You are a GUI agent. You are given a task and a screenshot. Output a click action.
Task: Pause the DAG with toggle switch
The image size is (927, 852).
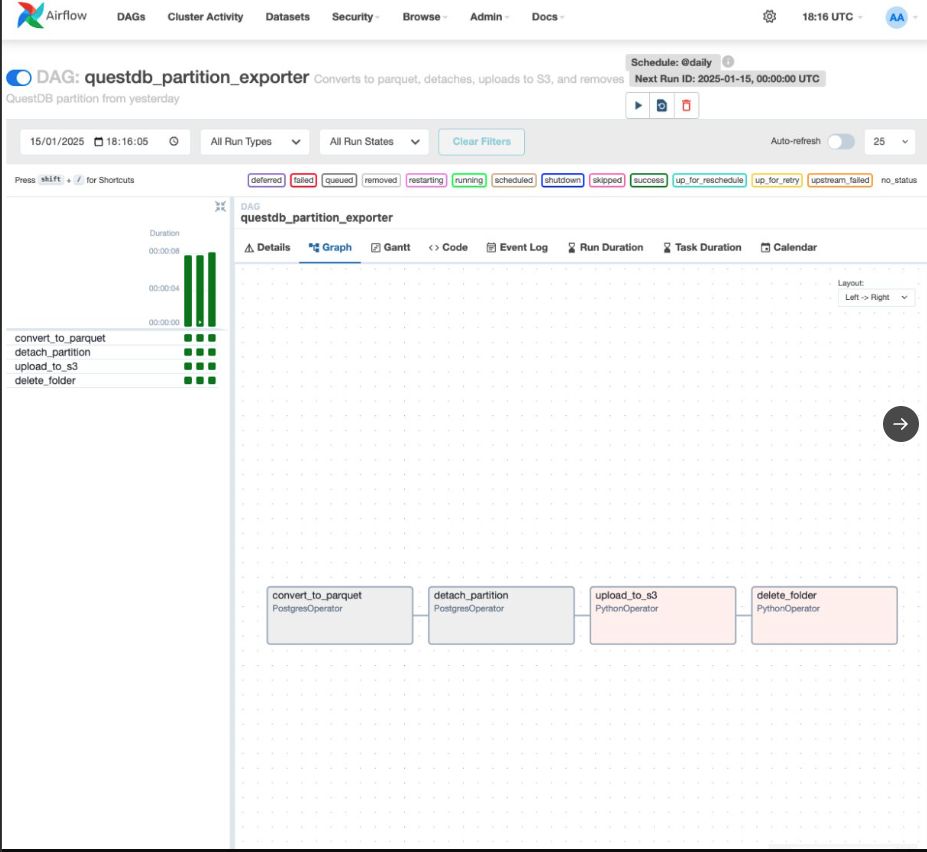click(x=19, y=77)
